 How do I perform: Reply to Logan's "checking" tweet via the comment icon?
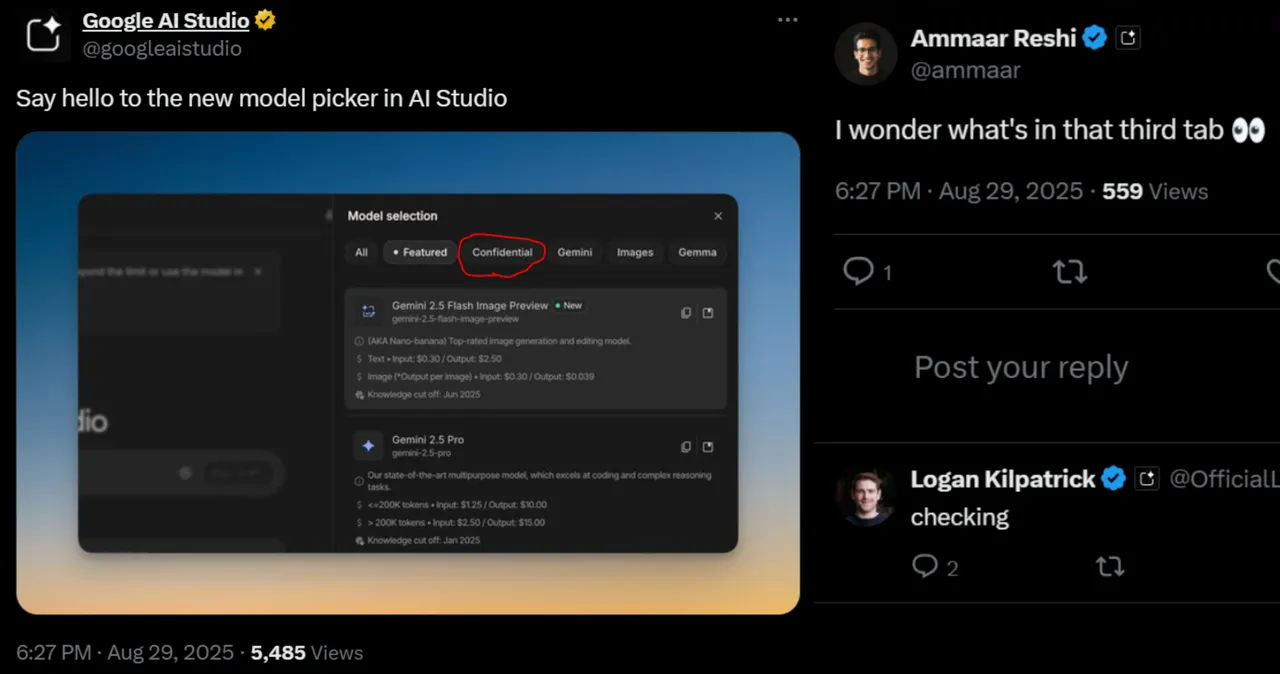click(926, 567)
